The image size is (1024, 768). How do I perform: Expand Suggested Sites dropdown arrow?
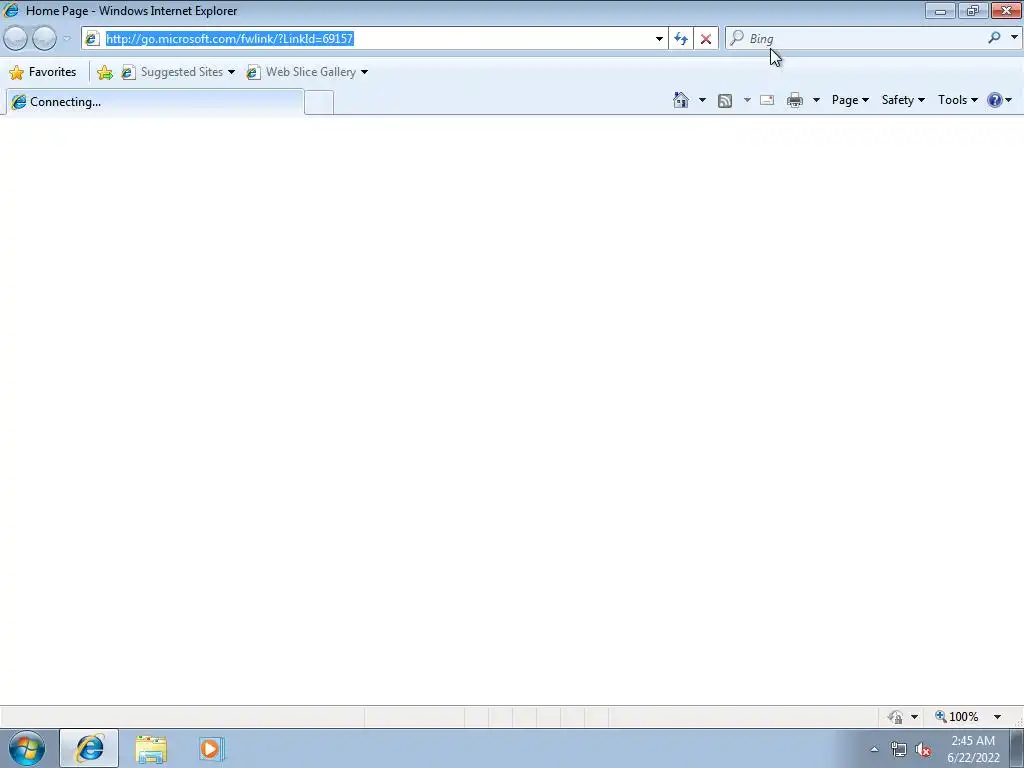pos(231,72)
